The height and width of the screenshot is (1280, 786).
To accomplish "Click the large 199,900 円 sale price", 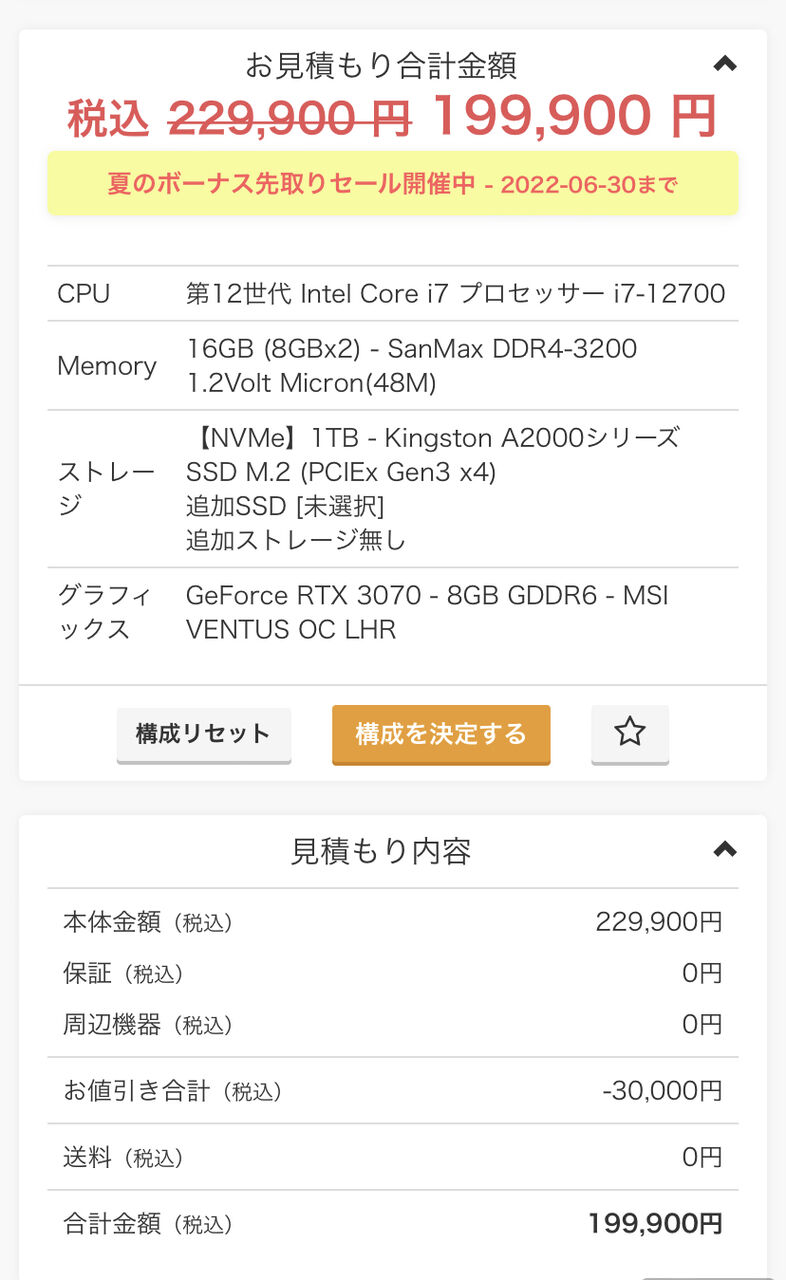I will click(x=574, y=117).
